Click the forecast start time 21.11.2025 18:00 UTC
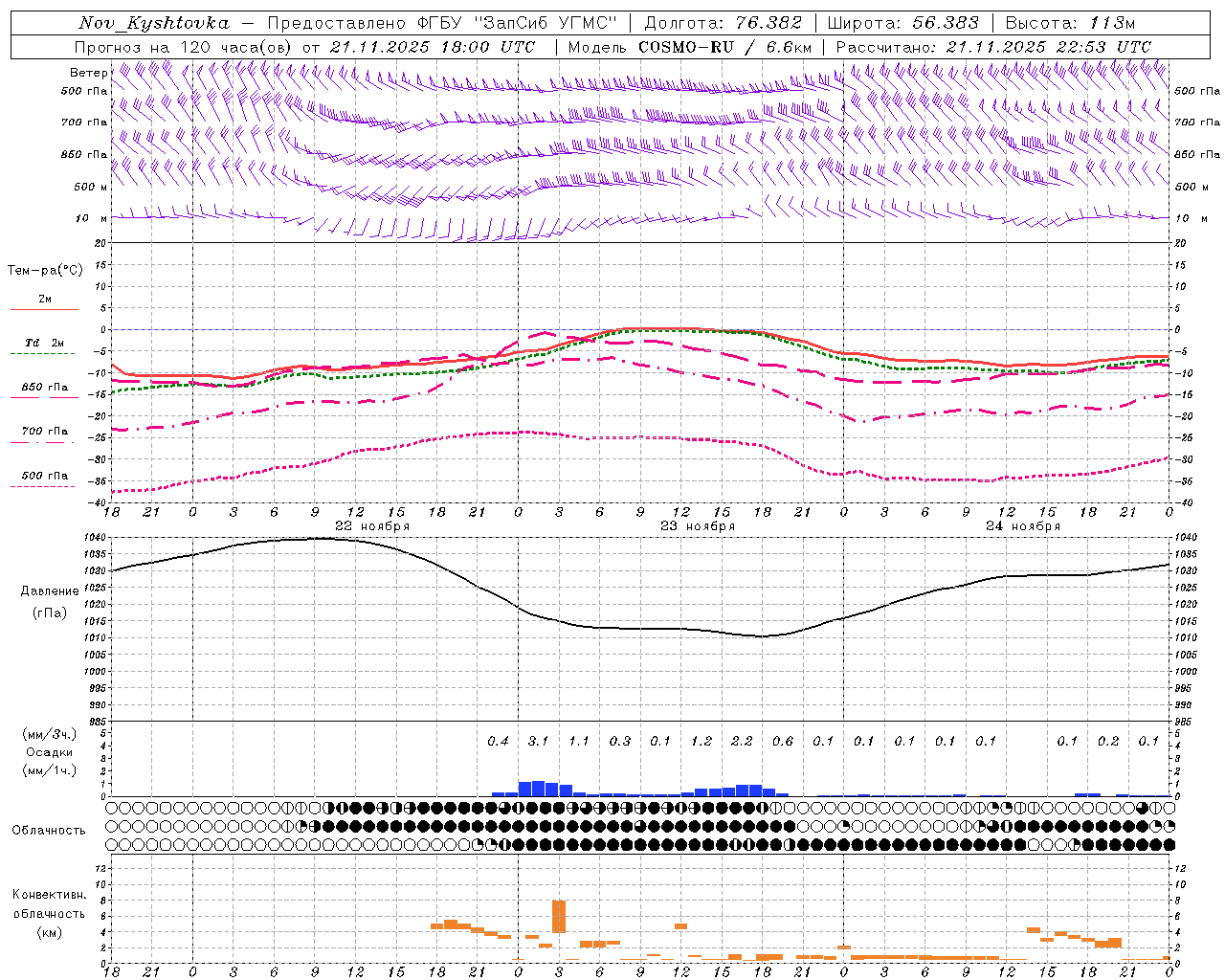Viewport: 1225px width, 980px height. [432, 47]
